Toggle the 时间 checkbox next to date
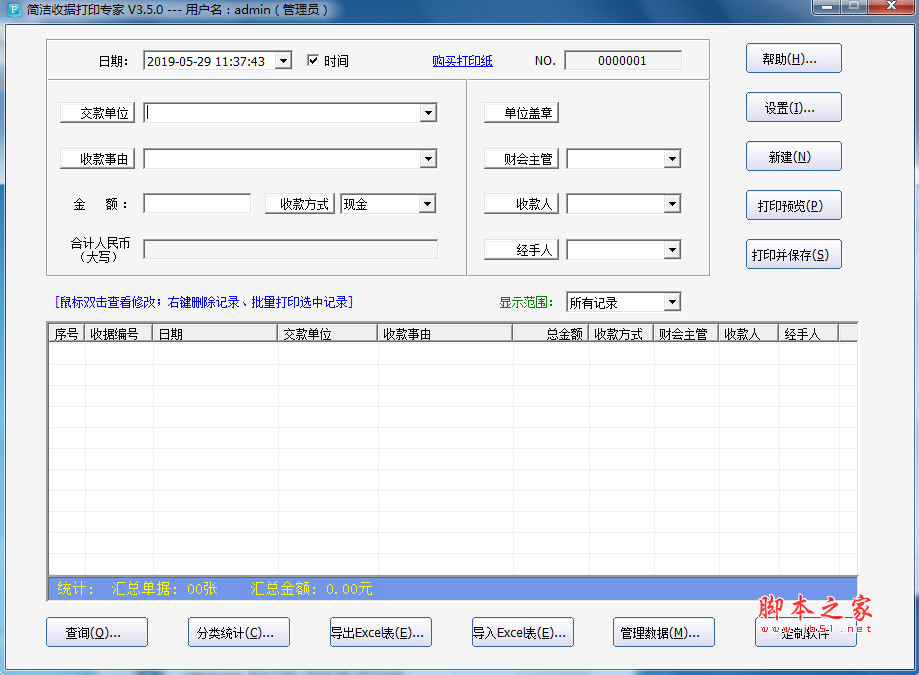919x675 pixels. point(313,60)
